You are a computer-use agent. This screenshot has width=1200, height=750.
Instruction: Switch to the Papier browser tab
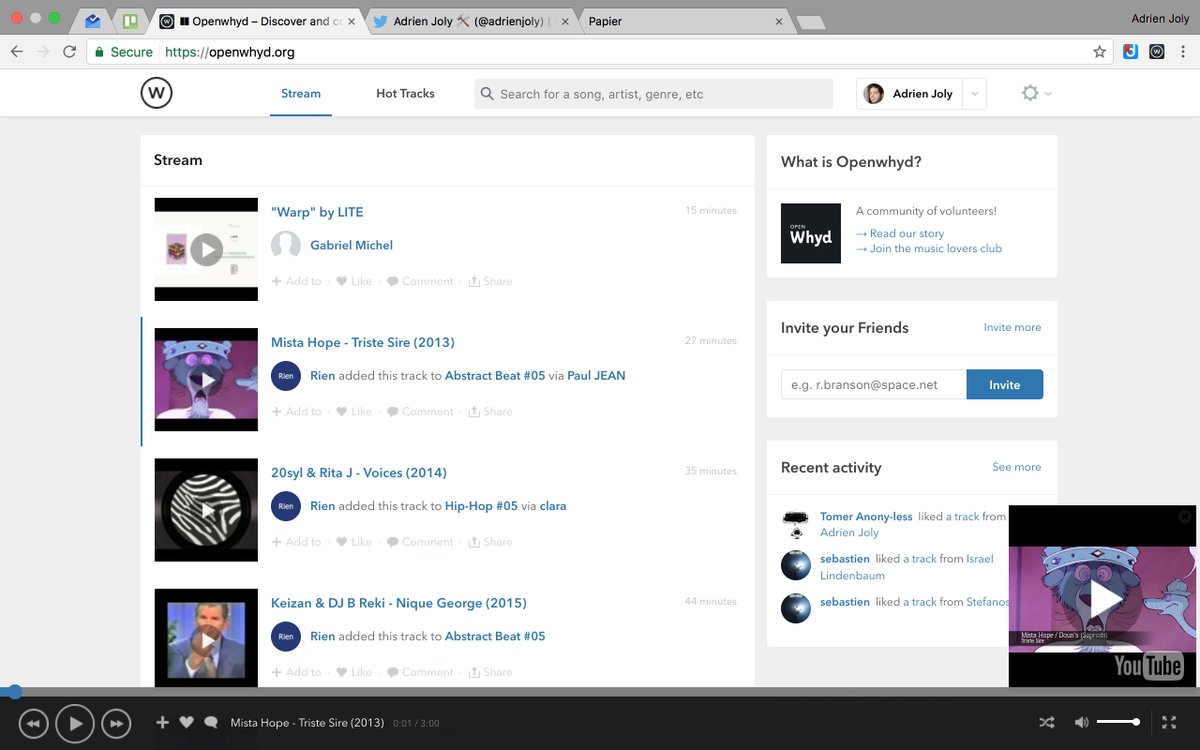click(685, 21)
